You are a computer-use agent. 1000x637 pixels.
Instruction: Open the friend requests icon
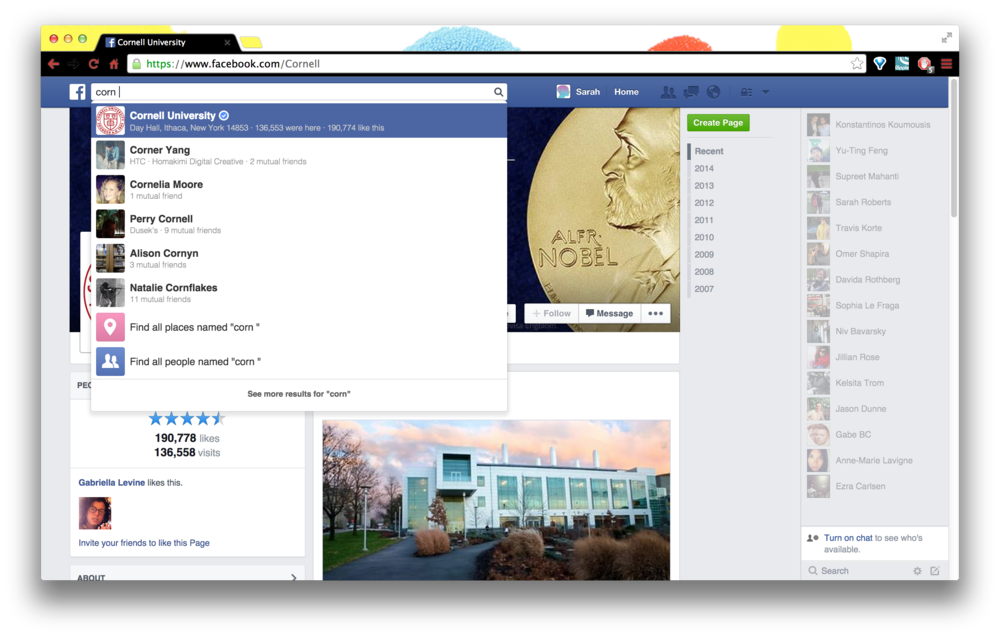[668, 92]
